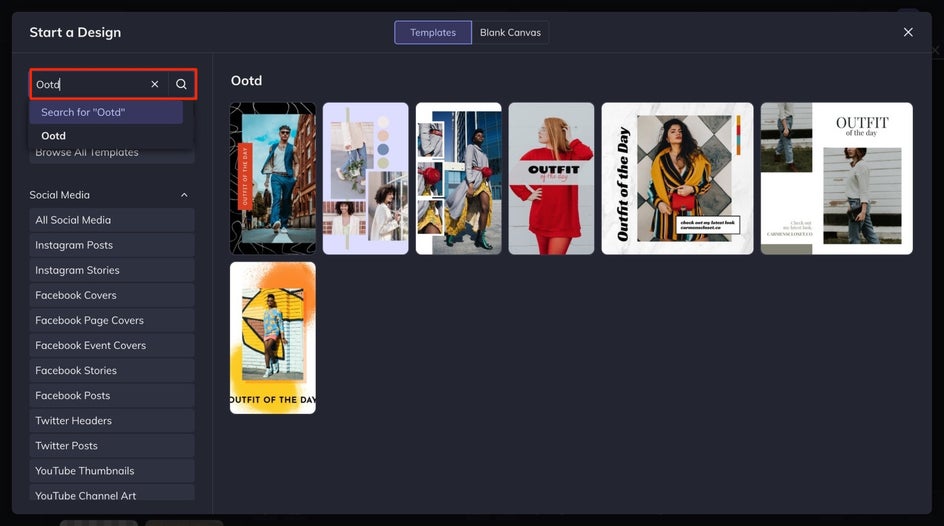This screenshot has height=526, width=944.
Task: Open Facebook Event Covers category
Action: (112, 345)
